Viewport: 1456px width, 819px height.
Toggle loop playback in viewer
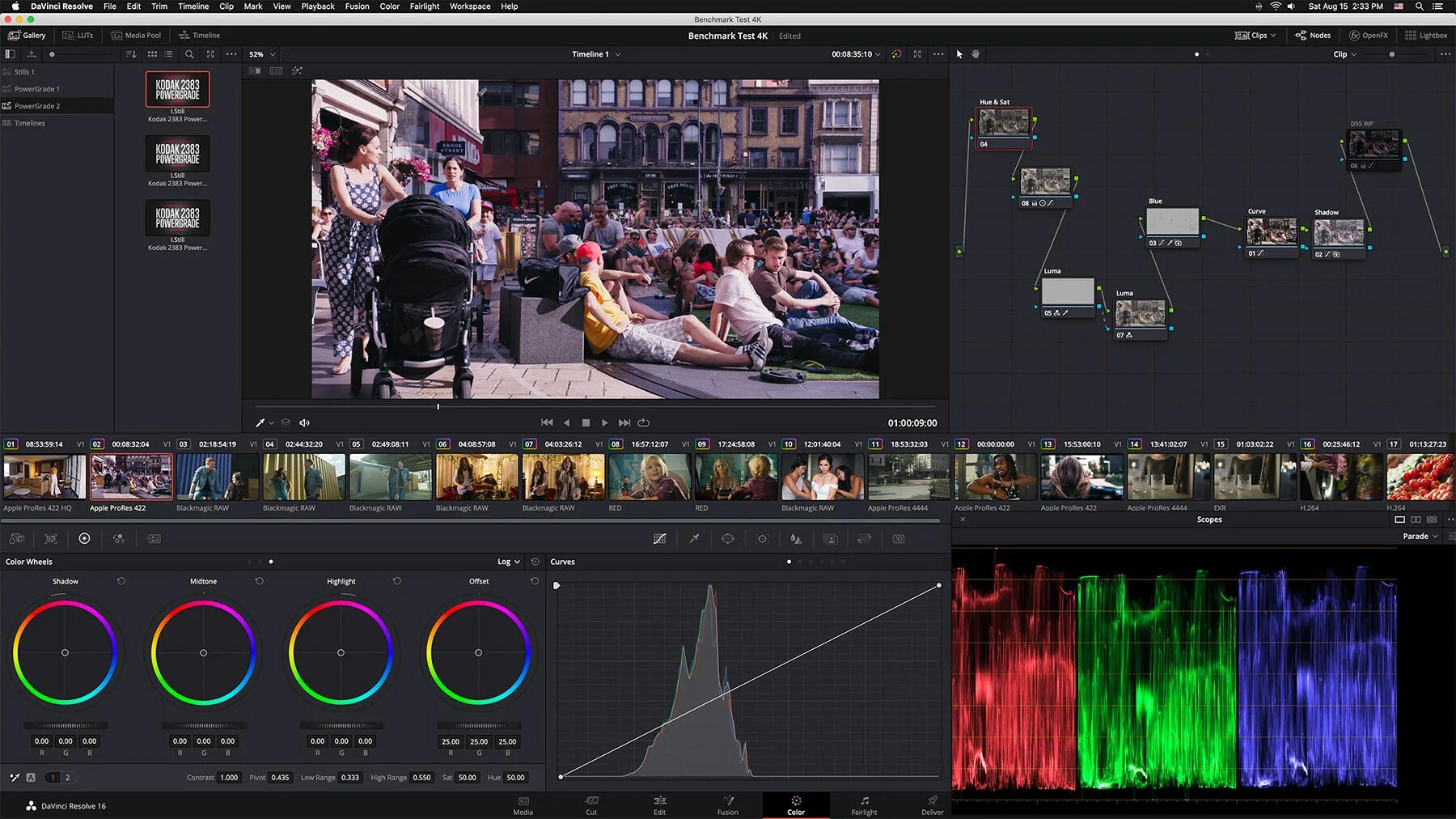pyautogui.click(x=644, y=422)
